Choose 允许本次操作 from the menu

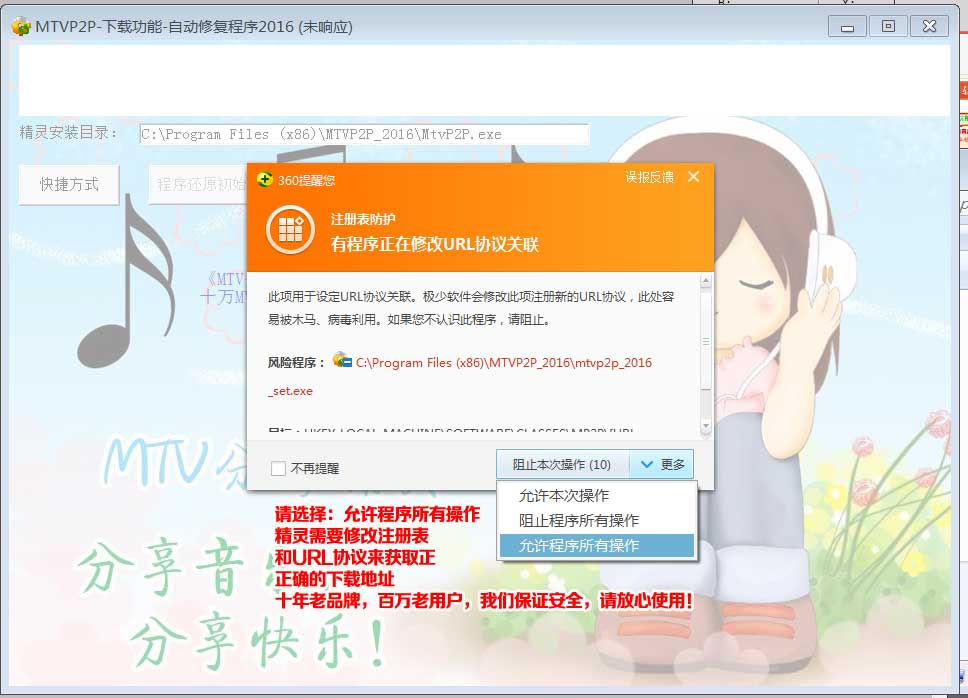click(x=563, y=495)
